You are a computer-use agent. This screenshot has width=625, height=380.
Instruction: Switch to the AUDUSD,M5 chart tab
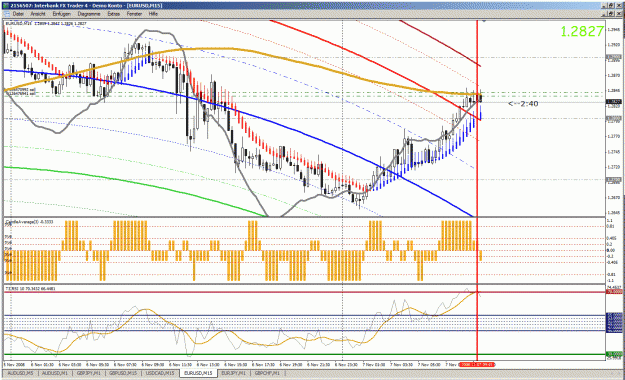coord(20,373)
